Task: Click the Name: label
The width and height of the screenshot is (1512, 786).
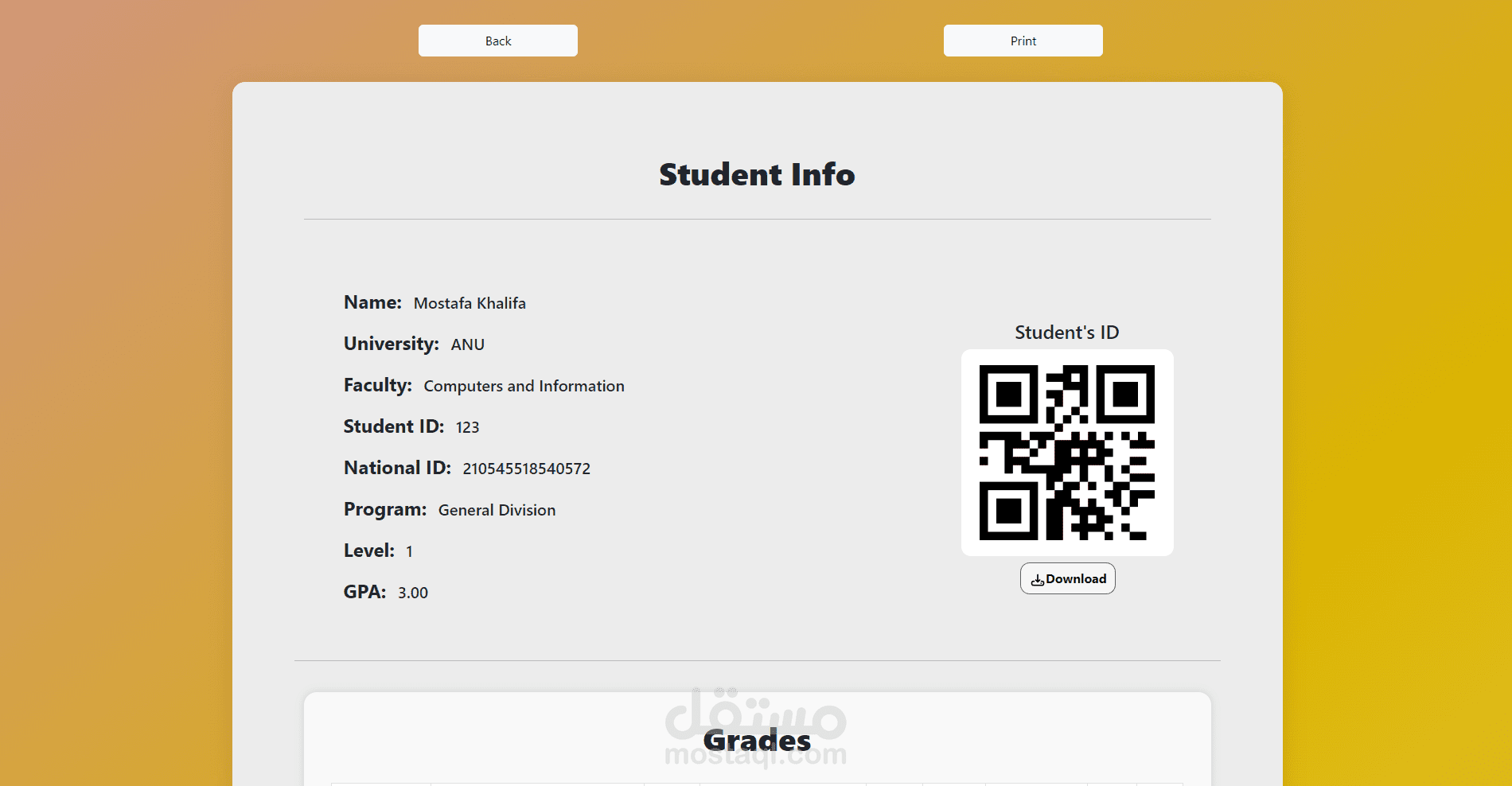Action: coord(372,302)
